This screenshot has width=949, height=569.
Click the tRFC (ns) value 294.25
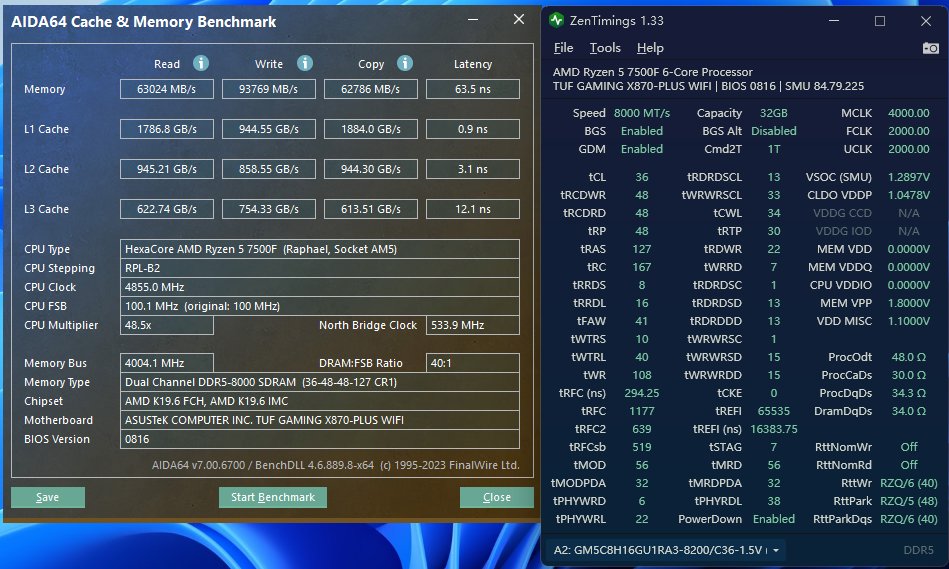tap(642, 393)
